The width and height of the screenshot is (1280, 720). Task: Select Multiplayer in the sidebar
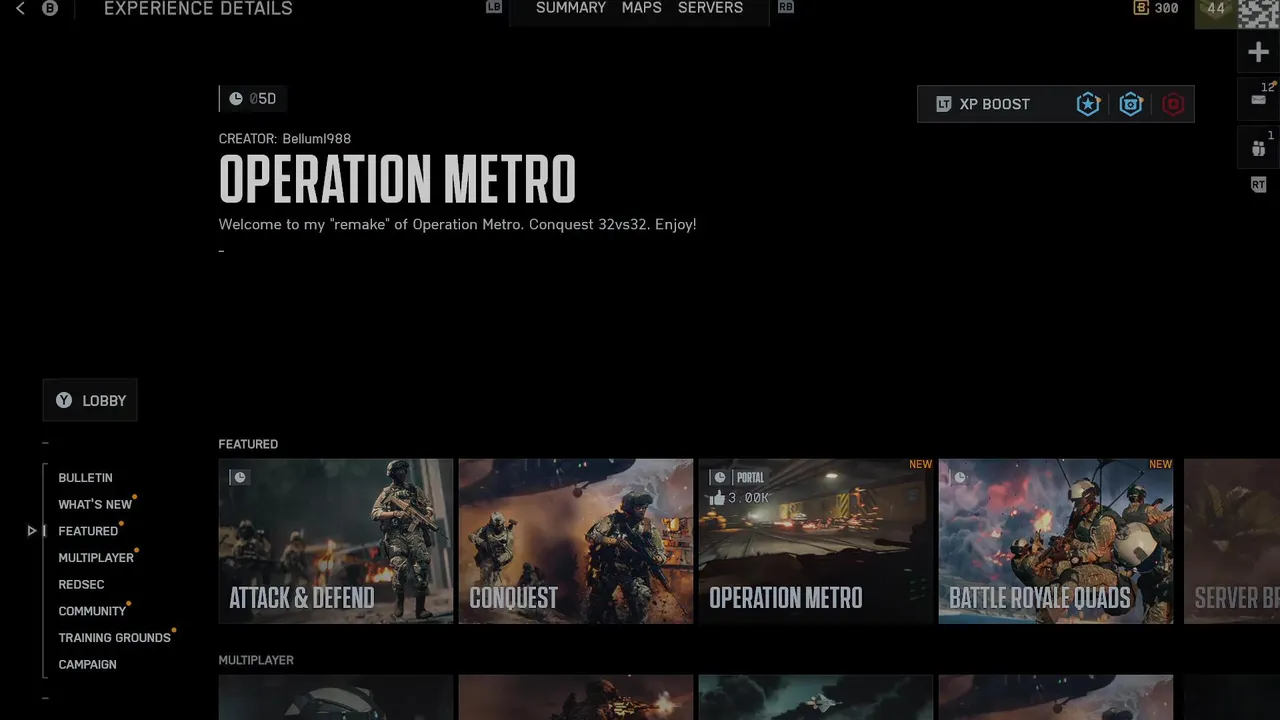click(x=96, y=558)
